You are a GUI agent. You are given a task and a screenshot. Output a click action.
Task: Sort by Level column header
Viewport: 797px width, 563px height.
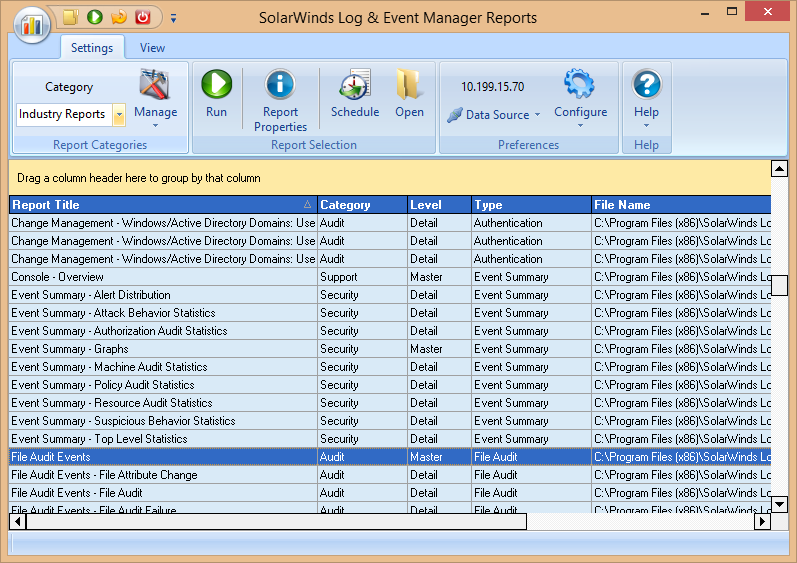click(440, 205)
